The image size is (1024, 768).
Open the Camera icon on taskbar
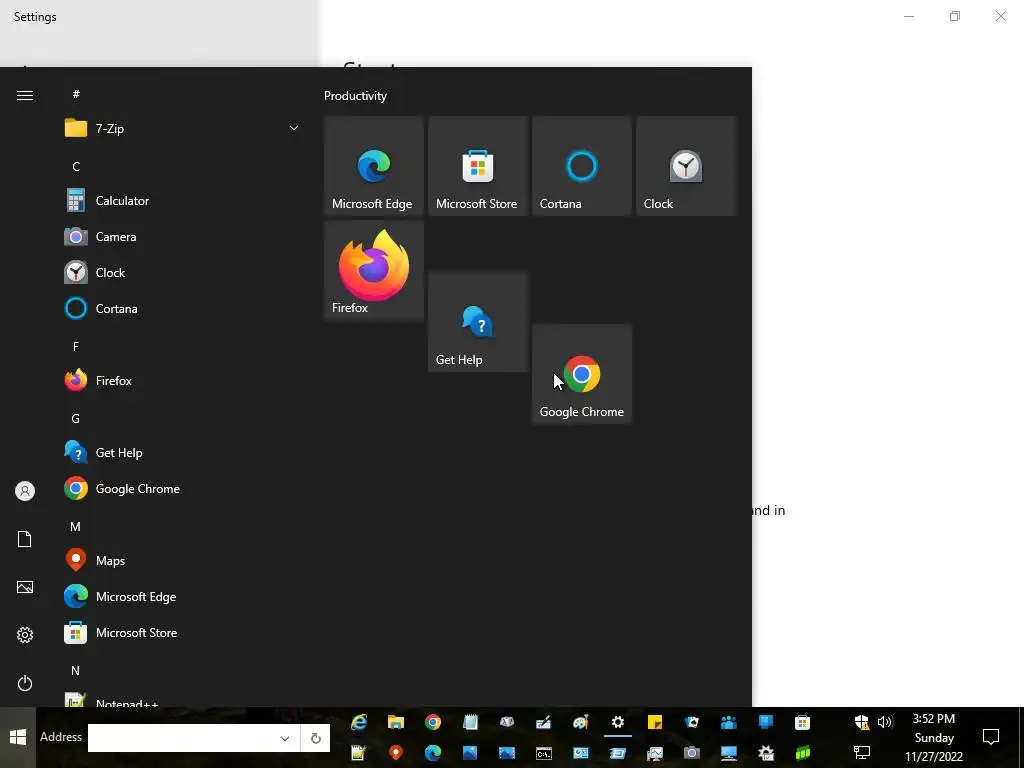(x=692, y=753)
